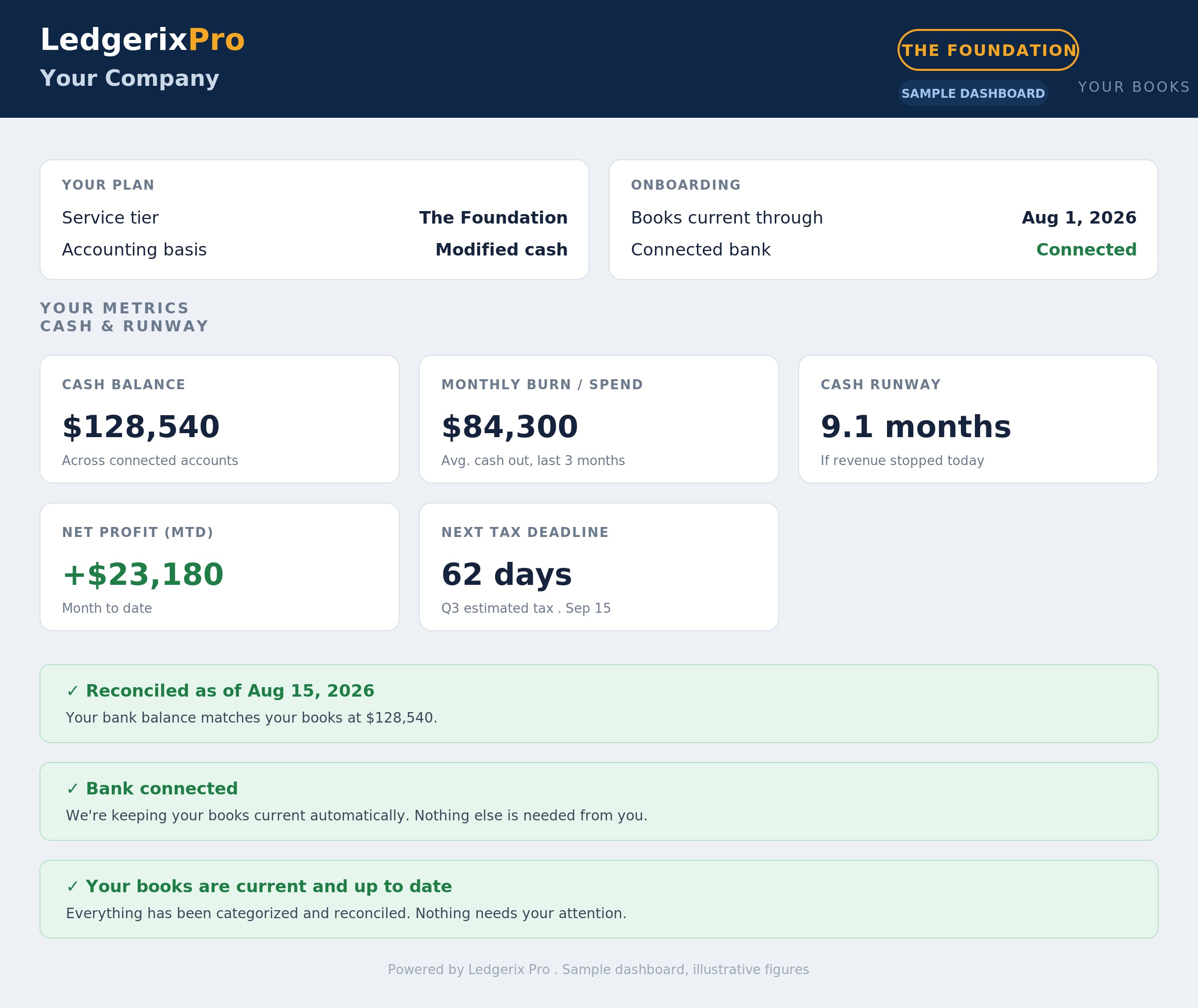Image resolution: width=1198 pixels, height=1008 pixels.
Task: Click checkmark beside 'Your books are current'
Action: [x=72, y=887]
